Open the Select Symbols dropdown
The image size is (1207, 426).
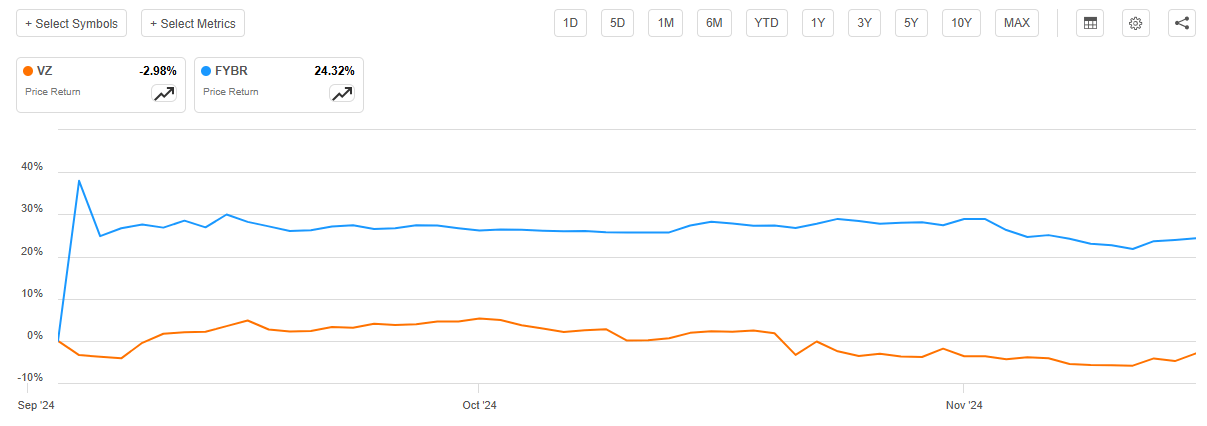[71, 23]
